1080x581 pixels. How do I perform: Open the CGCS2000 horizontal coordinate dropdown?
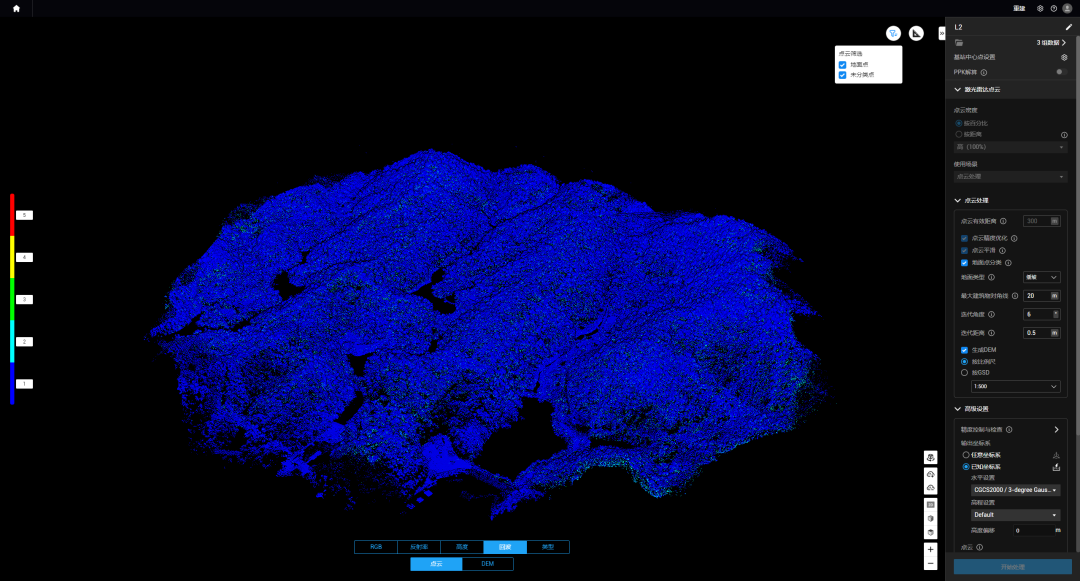coord(1015,490)
